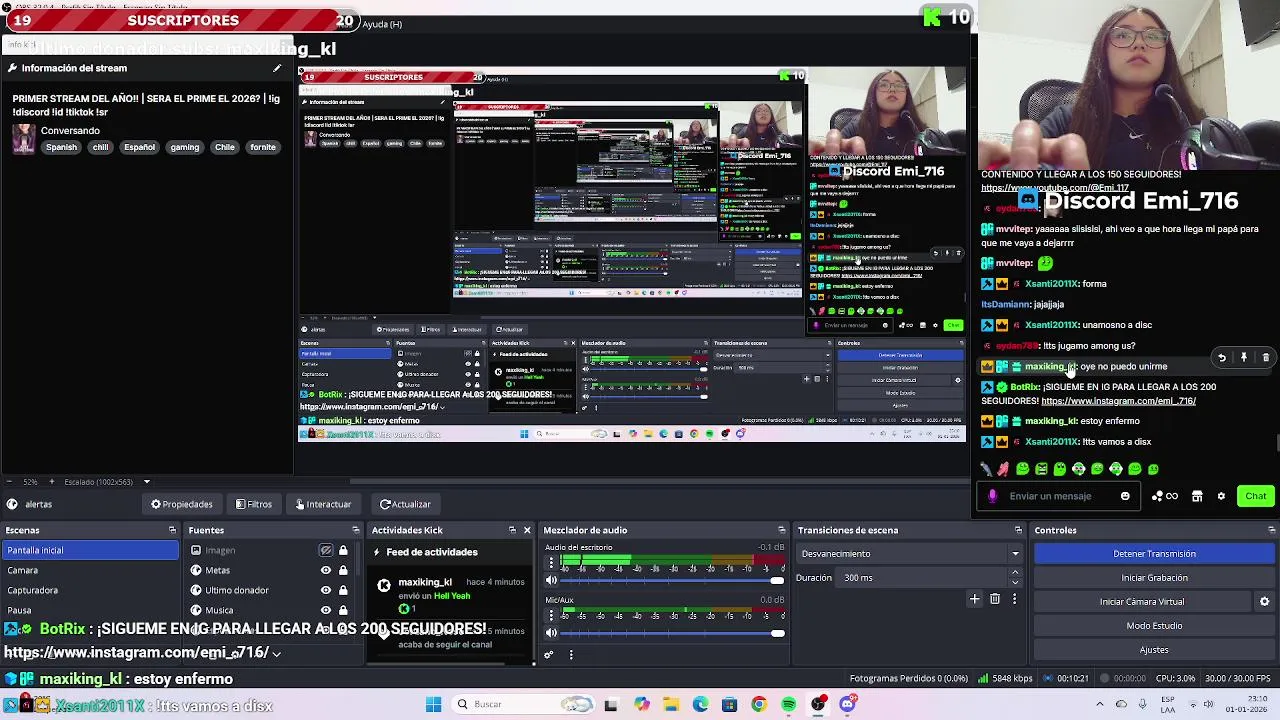Image resolution: width=1280 pixels, height=720 pixels.
Task: Toggle lock on the Imagen source
Action: (343, 550)
